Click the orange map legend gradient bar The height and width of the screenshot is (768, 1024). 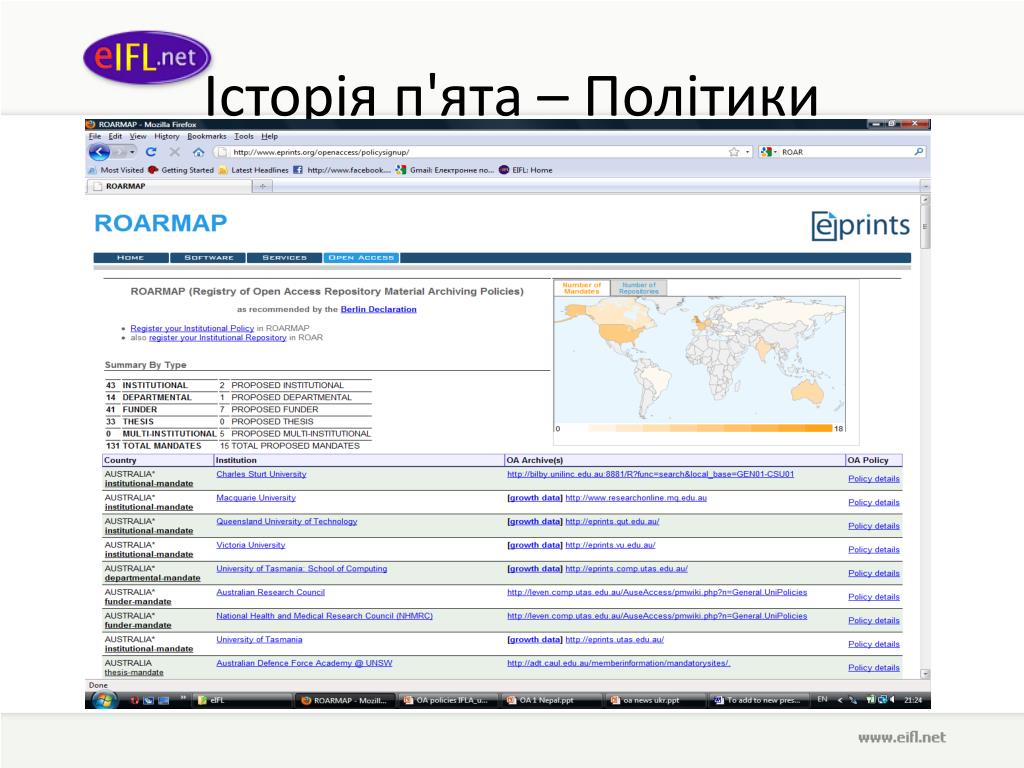tap(709, 429)
